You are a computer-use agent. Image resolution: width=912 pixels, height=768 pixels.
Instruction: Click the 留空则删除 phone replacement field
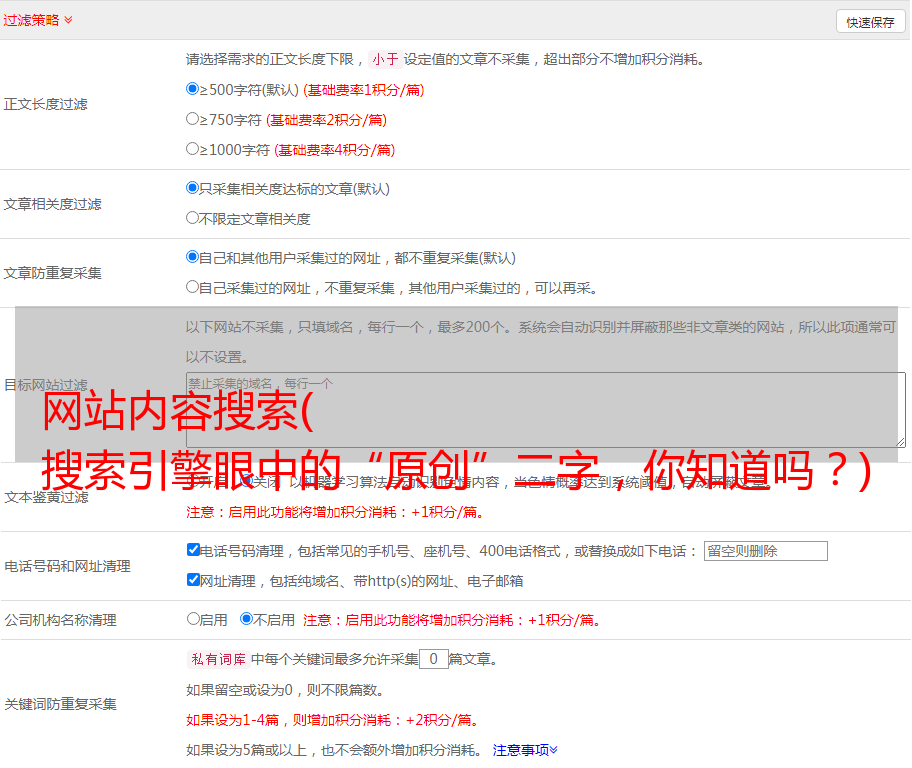click(x=765, y=551)
